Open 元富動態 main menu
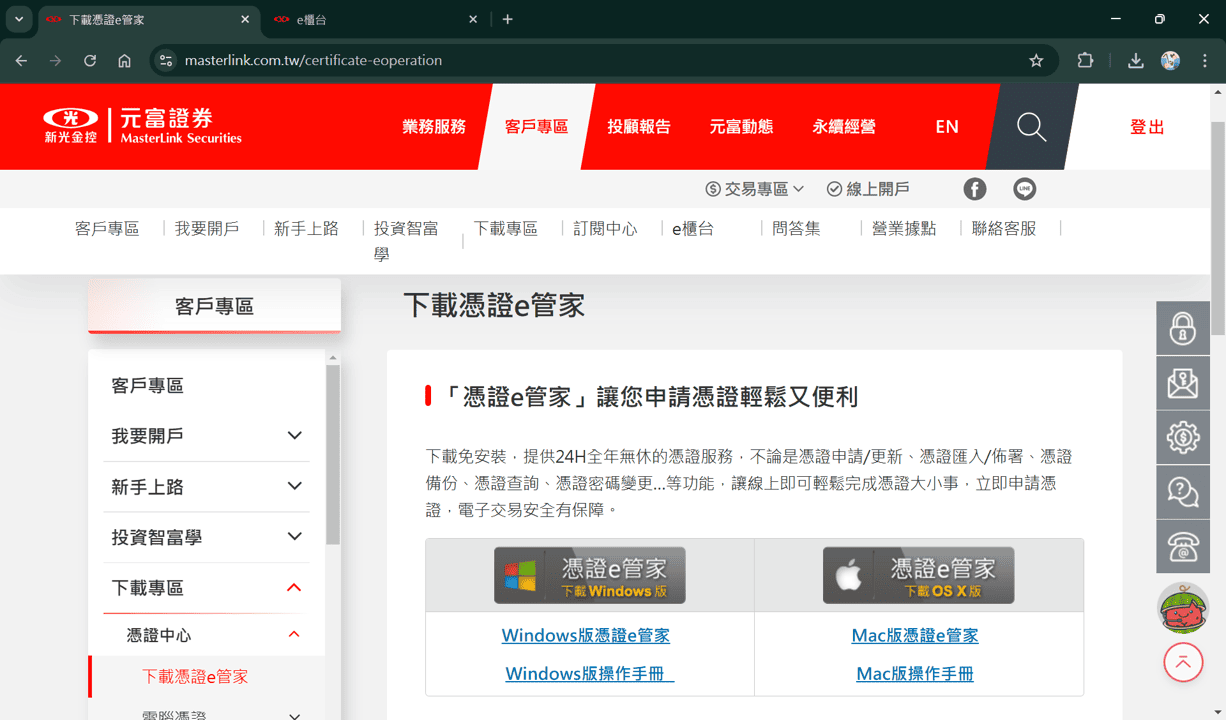Screen dimensions: 1226x720 click(741, 127)
